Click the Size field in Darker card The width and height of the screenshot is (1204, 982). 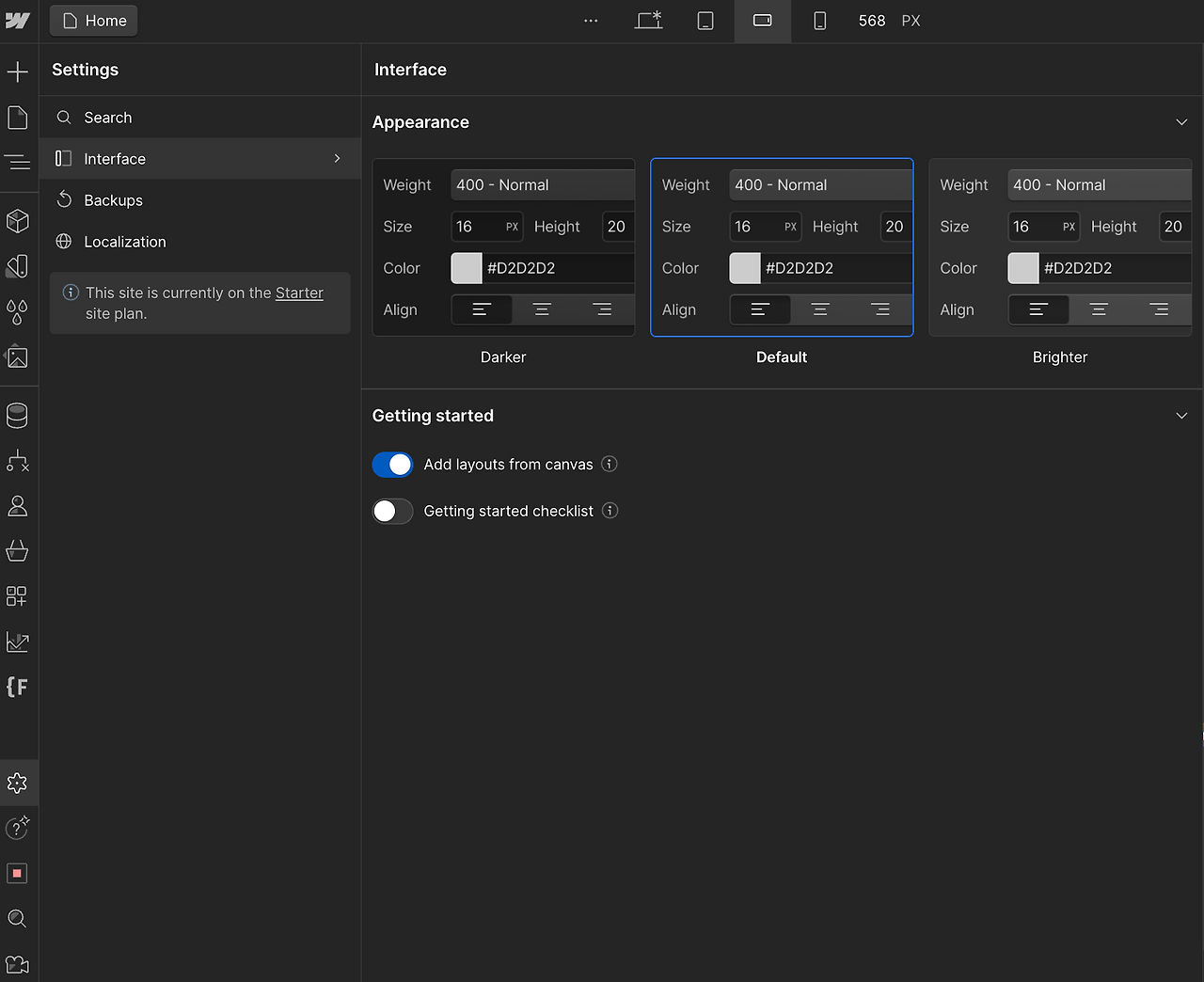pos(486,227)
